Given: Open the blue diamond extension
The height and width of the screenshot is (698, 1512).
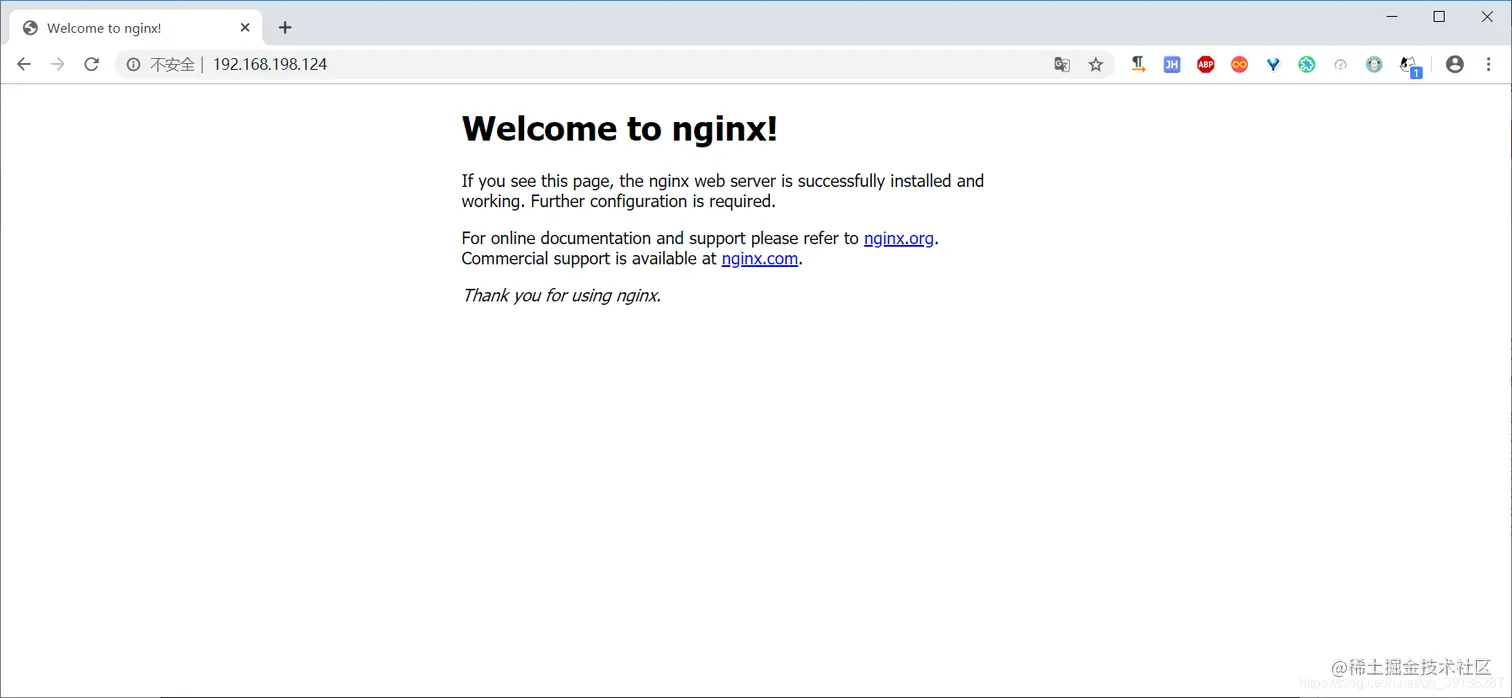Looking at the screenshot, I should [x=1273, y=64].
